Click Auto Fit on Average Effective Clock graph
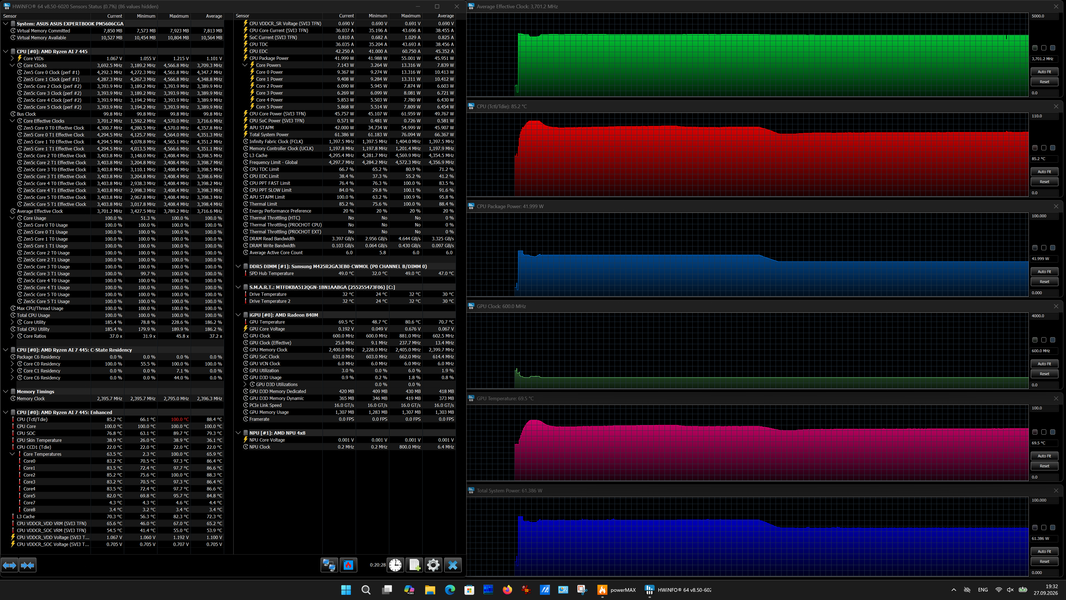1066x600 pixels. click(1044, 71)
